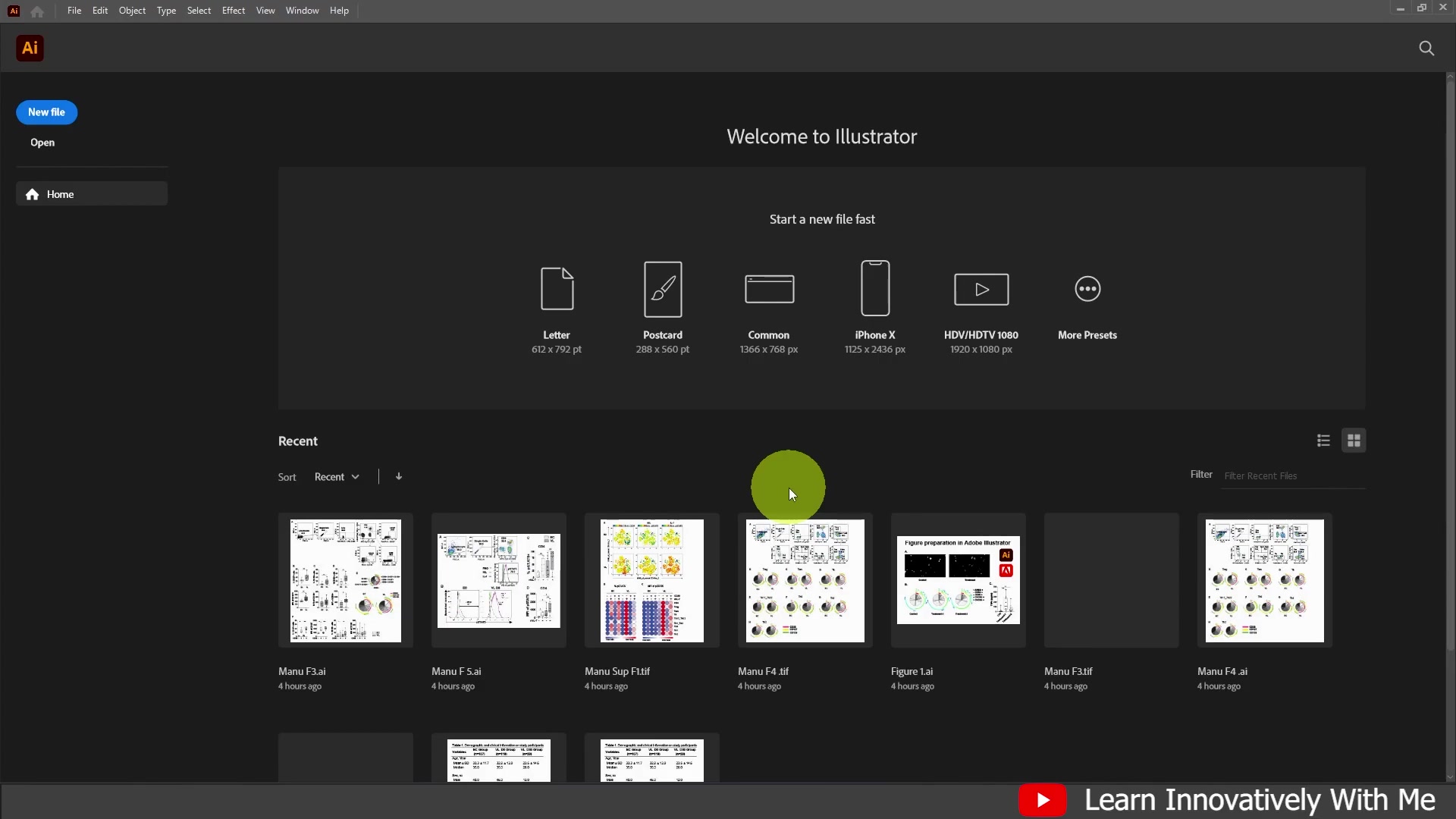Viewport: 1456px width, 819px height.
Task: Open the File menu
Action: [x=74, y=11]
